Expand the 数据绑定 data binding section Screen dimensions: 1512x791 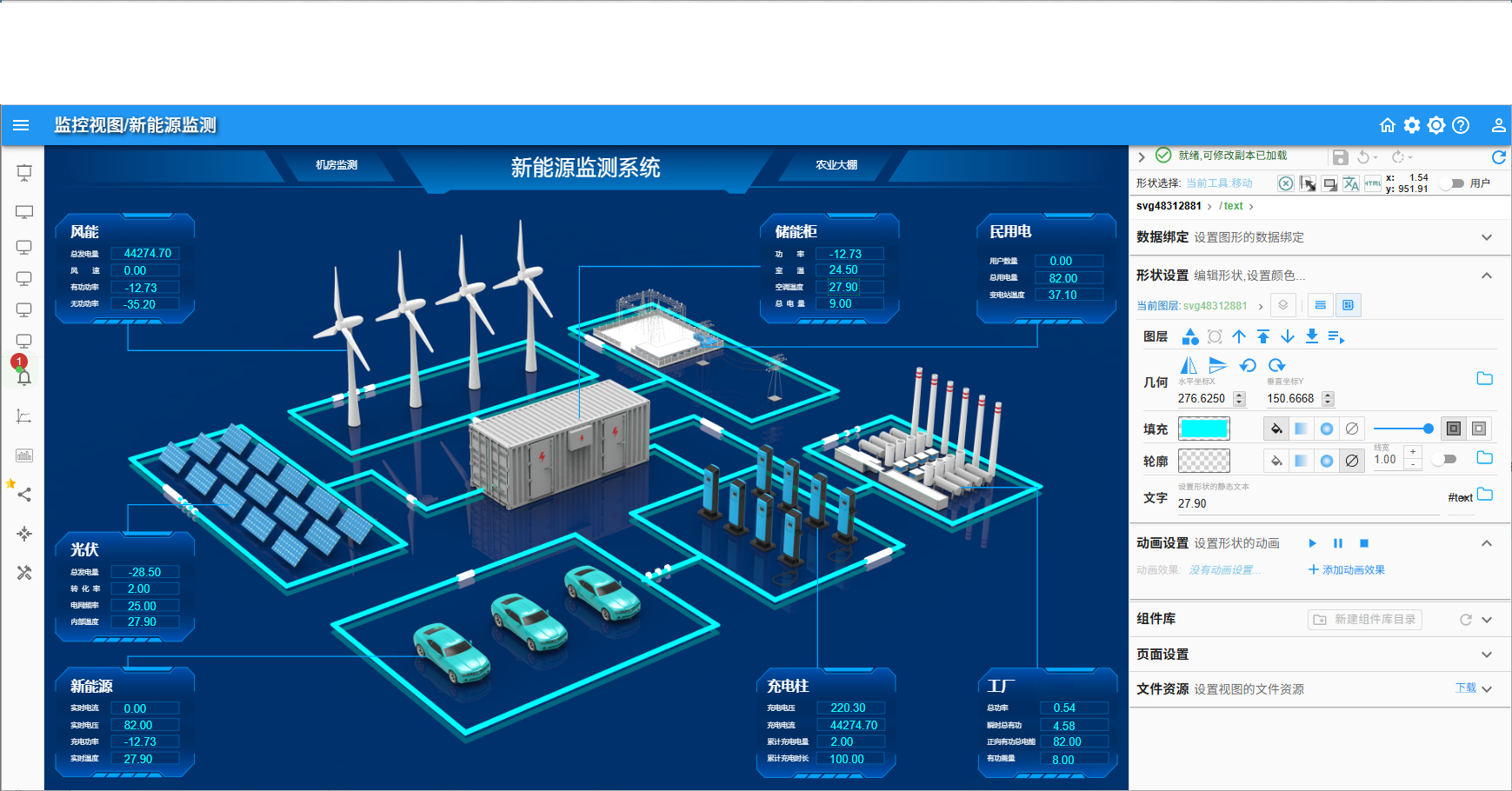click(1486, 237)
